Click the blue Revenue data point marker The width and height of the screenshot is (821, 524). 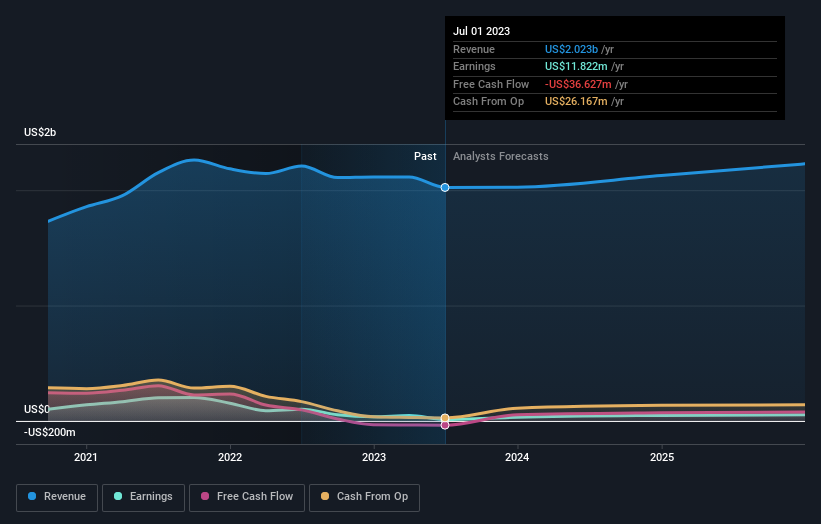coord(445,187)
